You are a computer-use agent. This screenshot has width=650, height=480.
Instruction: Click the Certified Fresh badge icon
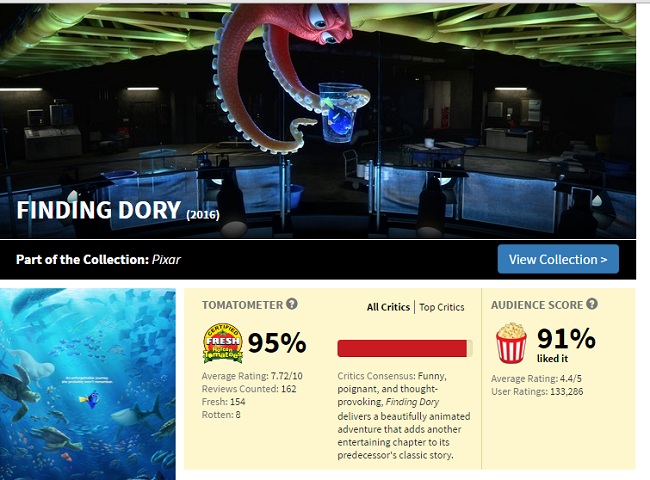pyautogui.click(x=223, y=343)
